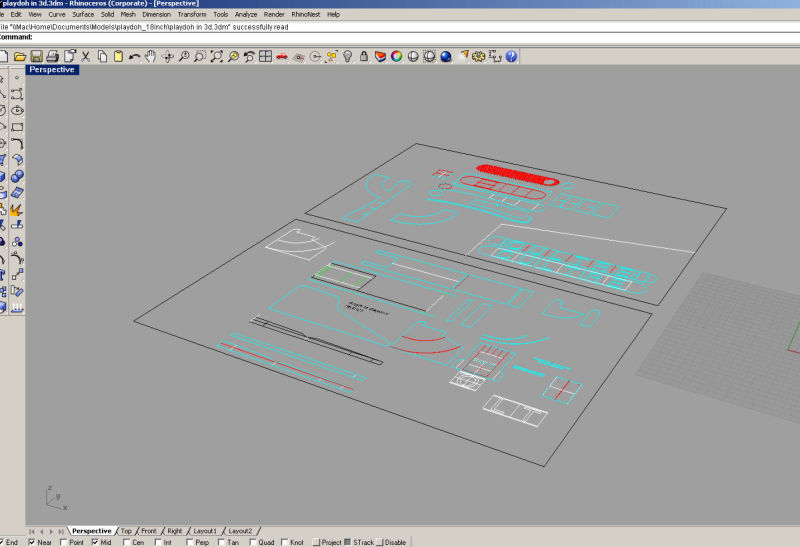Screen dimensions: 800x547
Task: Switch to the Layout1 tab
Action: pyautogui.click(x=205, y=531)
